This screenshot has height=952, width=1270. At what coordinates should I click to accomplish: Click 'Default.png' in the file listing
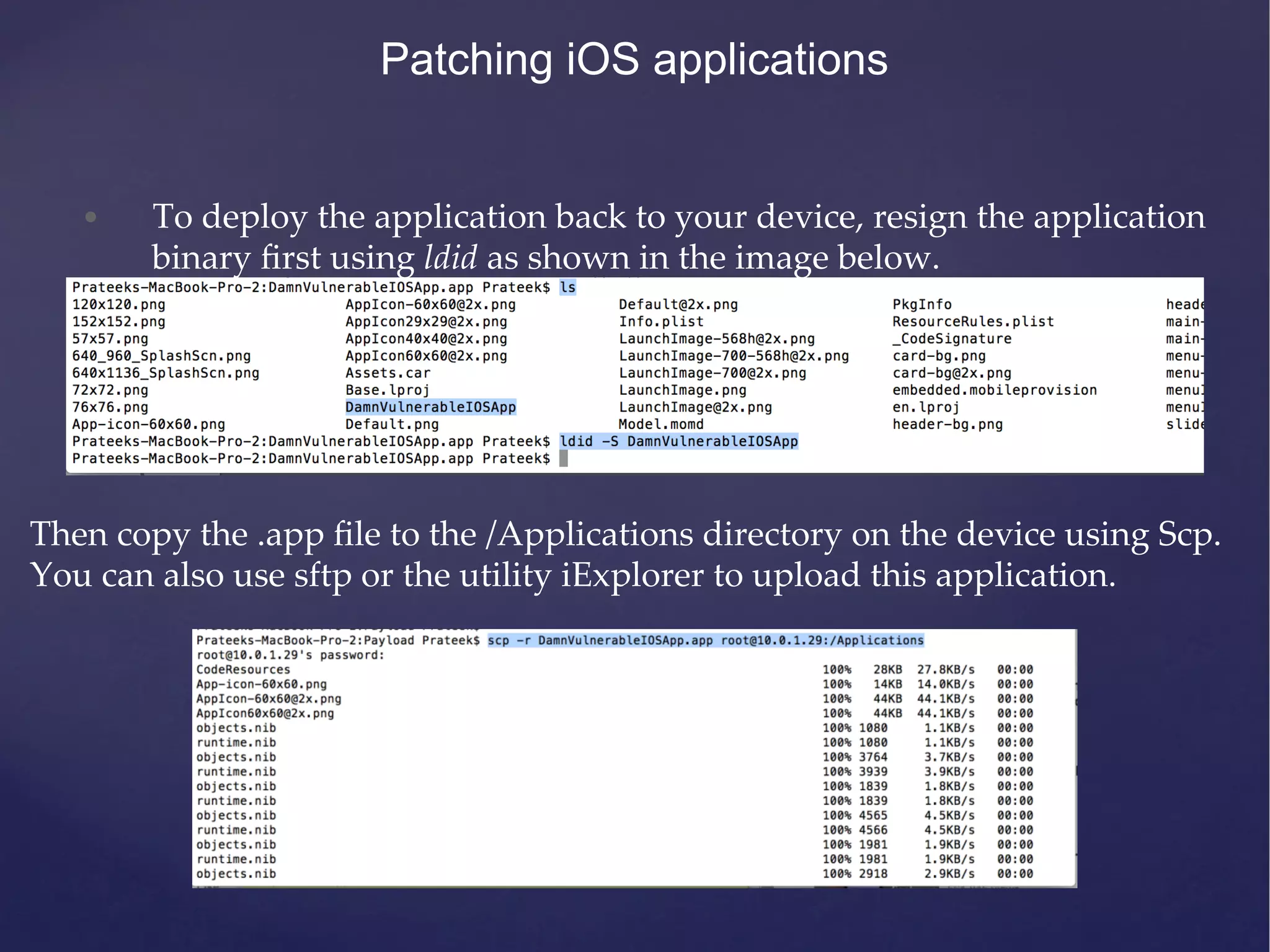click(392, 425)
